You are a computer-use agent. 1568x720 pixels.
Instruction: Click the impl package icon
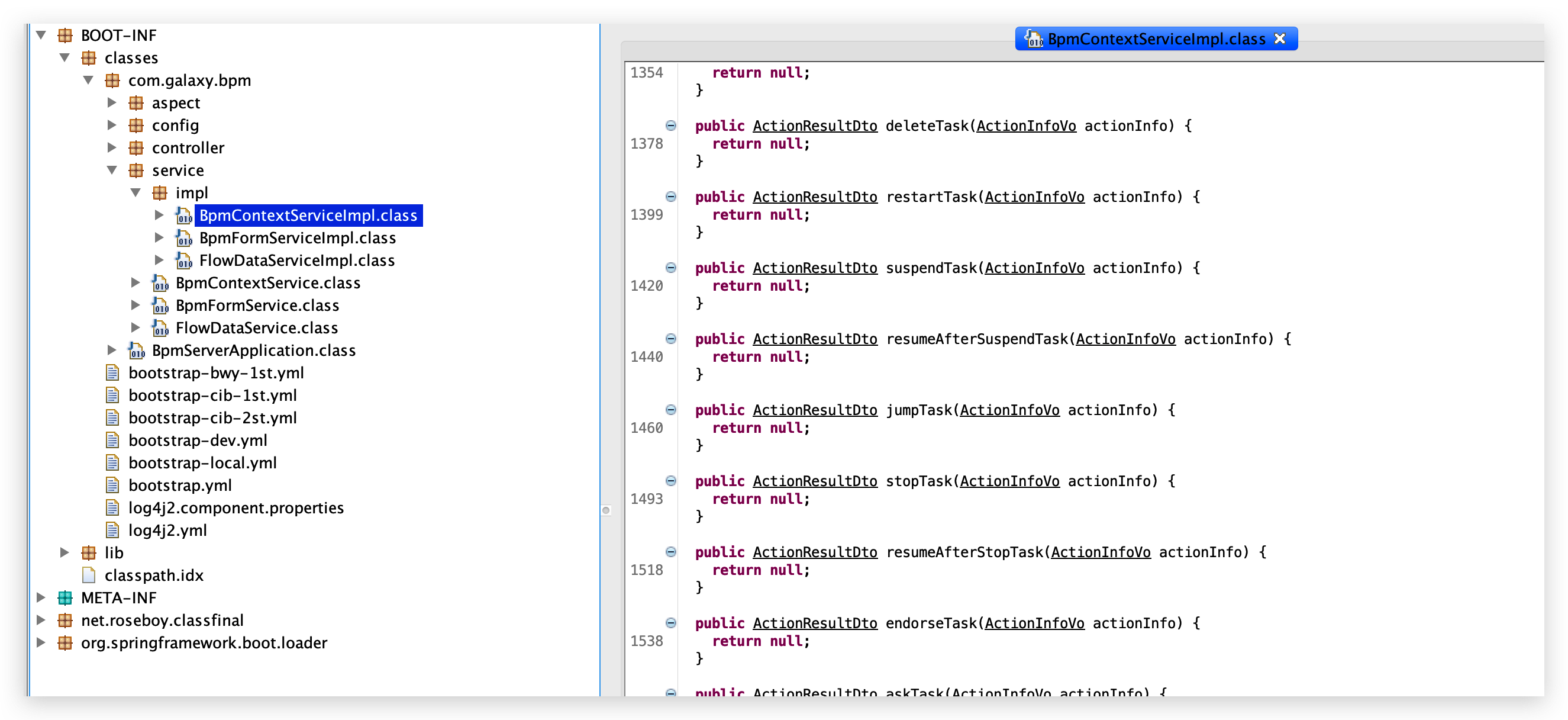coord(160,193)
